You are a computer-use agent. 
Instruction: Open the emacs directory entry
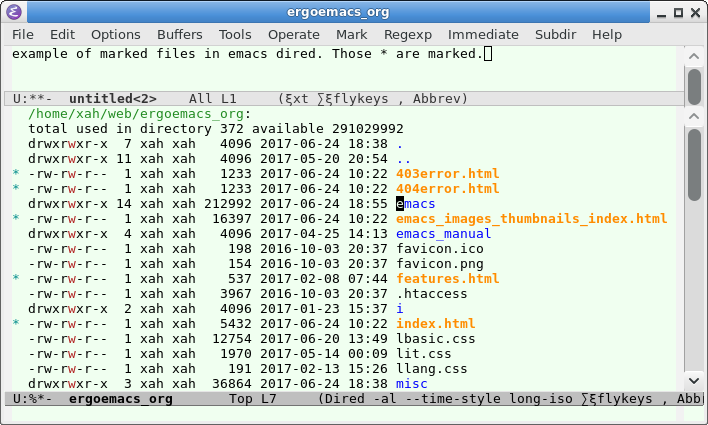tap(415, 204)
